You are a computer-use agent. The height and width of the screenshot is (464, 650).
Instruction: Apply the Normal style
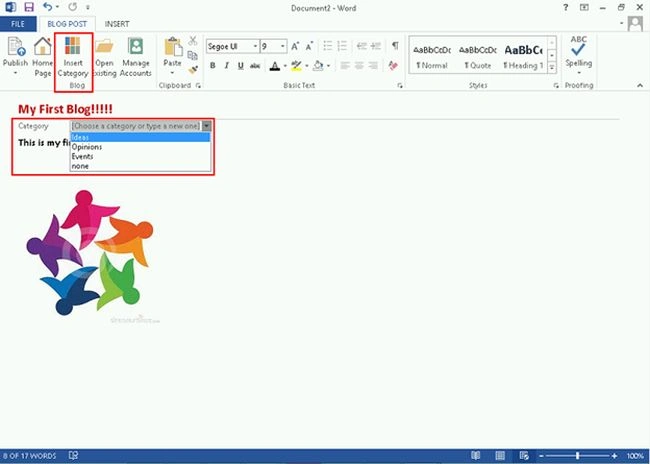tap(432, 56)
